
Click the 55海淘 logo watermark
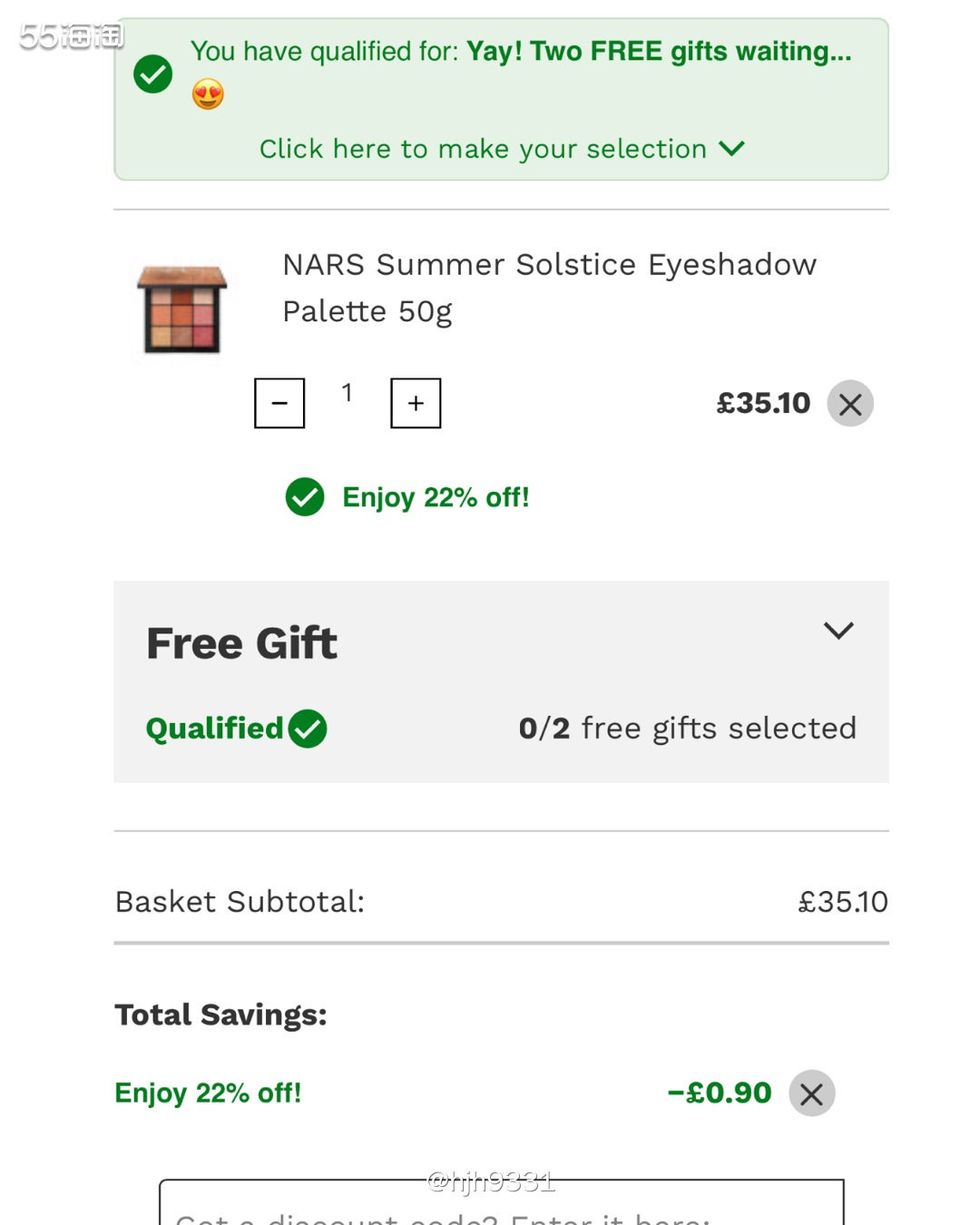point(71,36)
